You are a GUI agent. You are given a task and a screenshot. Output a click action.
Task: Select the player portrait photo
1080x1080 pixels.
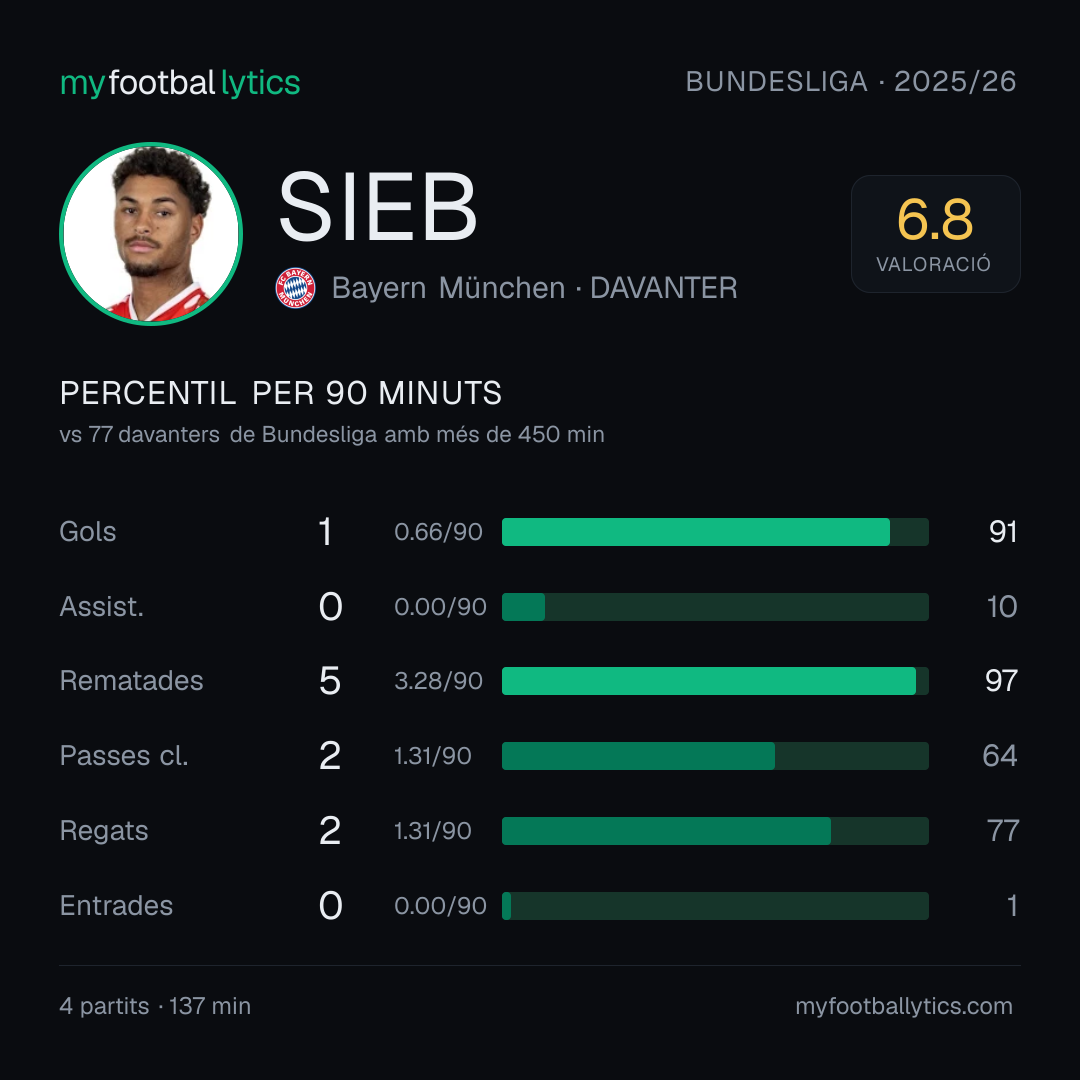pyautogui.click(x=151, y=233)
